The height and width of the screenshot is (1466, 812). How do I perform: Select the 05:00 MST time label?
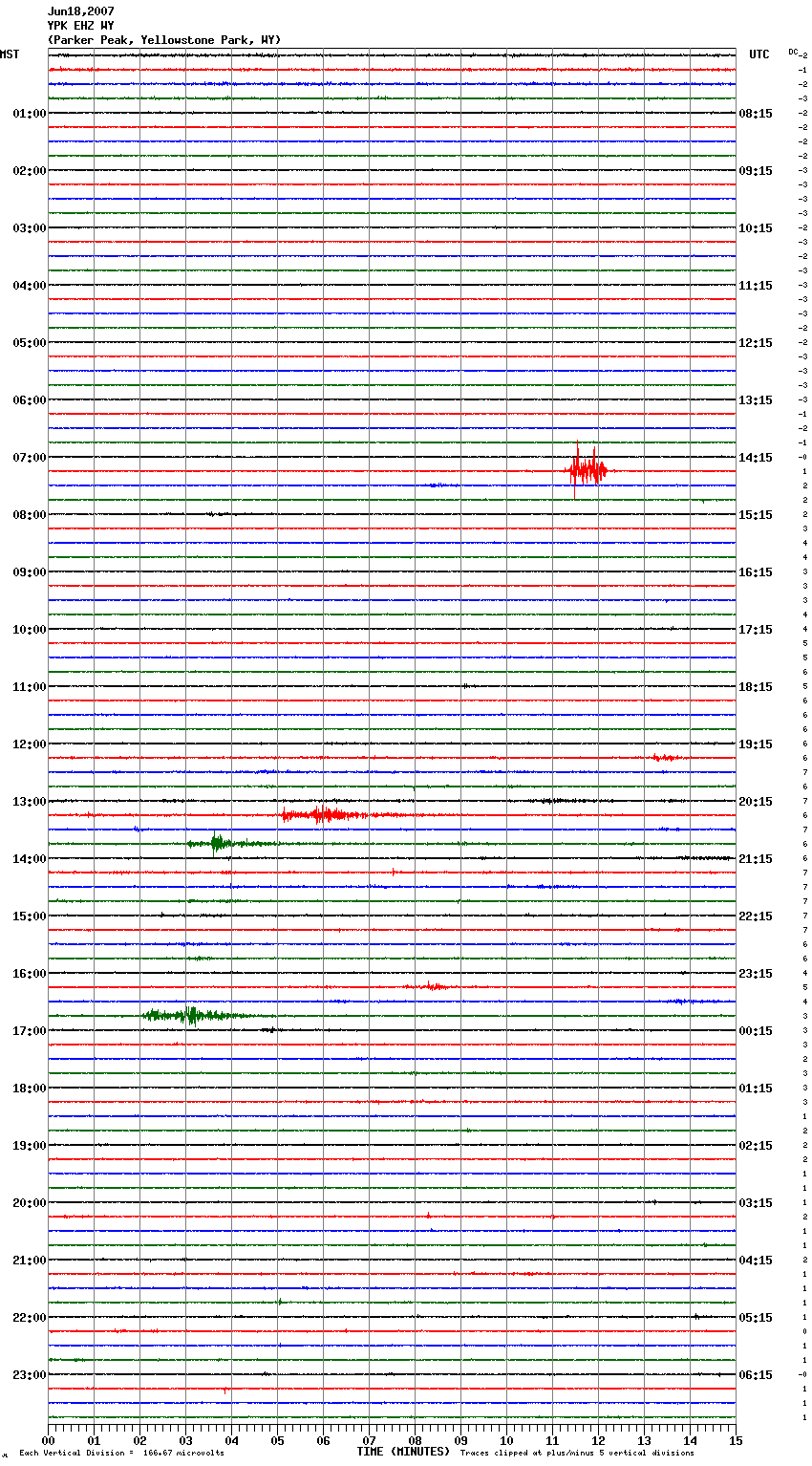[30, 343]
